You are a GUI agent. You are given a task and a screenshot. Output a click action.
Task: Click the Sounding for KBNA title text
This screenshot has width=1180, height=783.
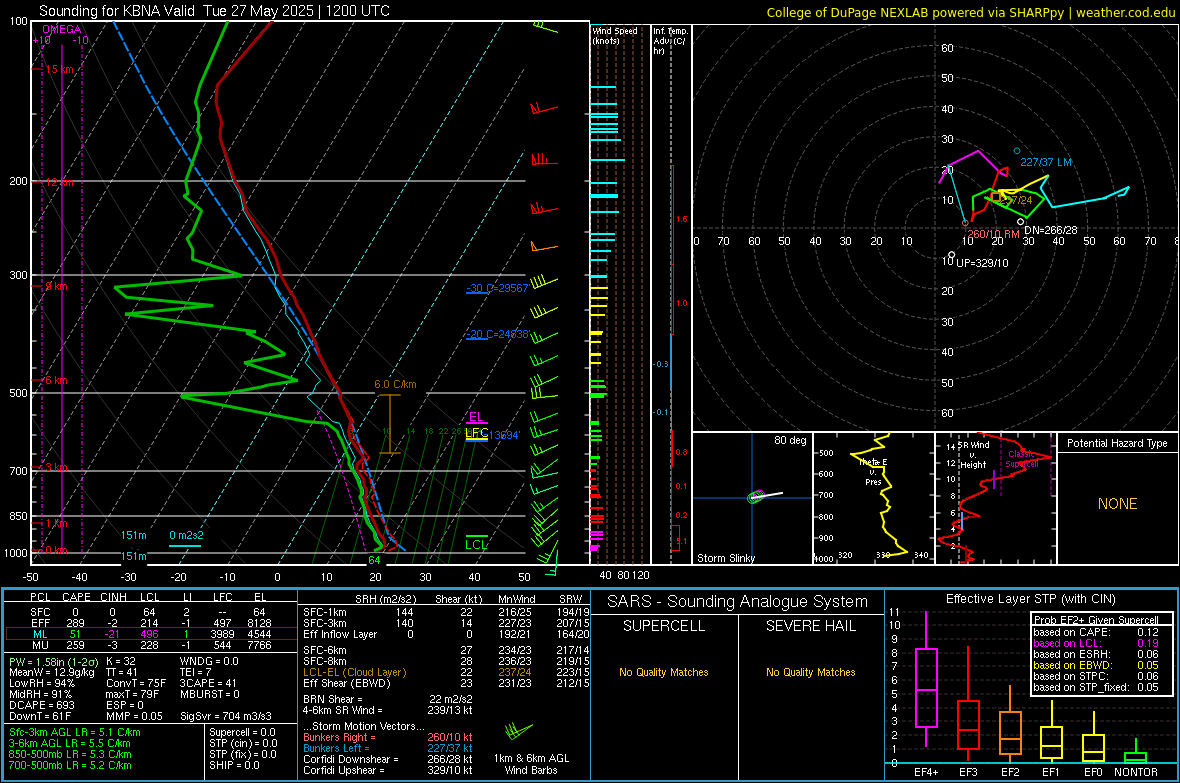coord(214,11)
